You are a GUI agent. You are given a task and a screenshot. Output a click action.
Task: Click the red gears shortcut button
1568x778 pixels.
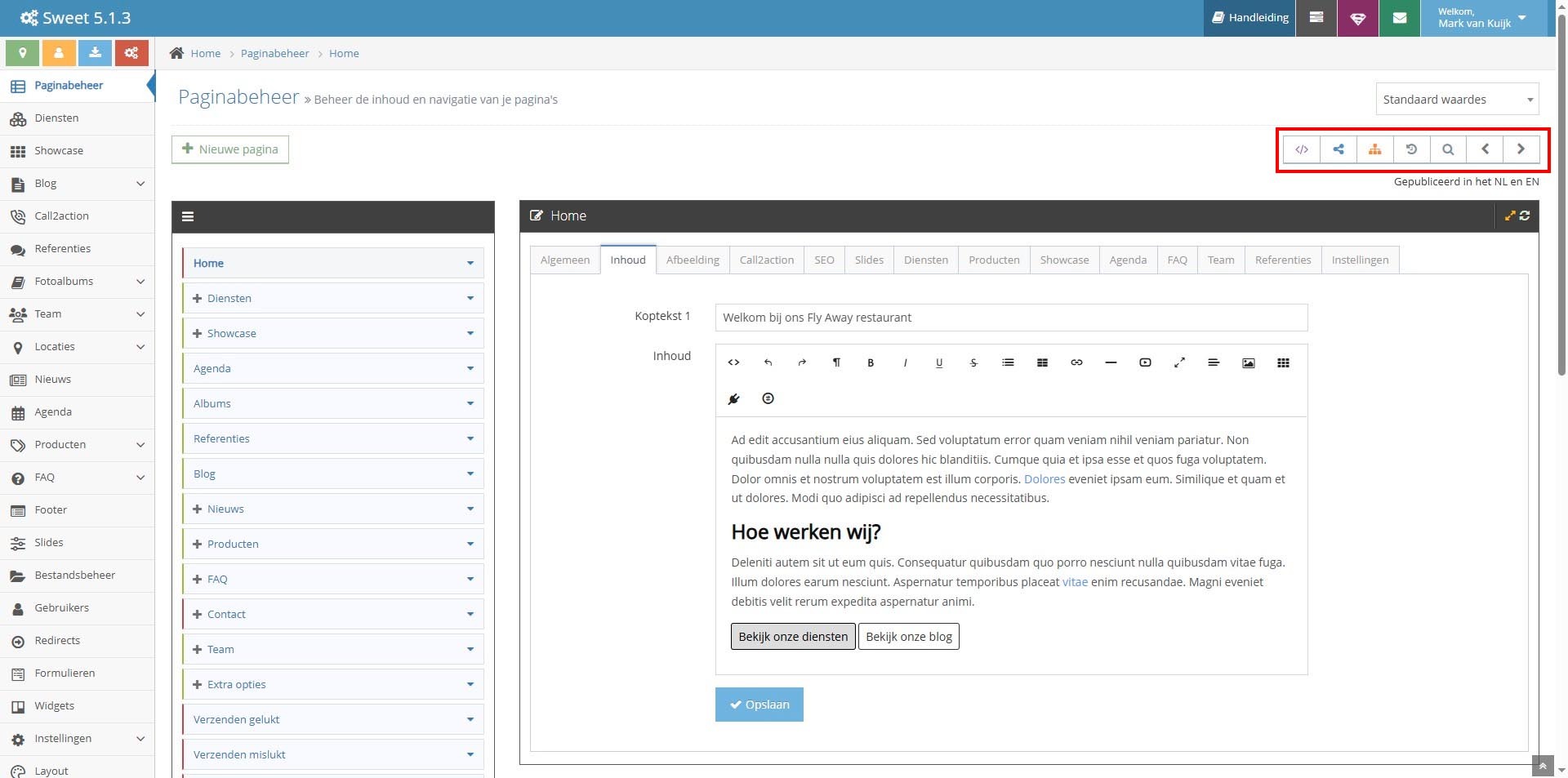tap(131, 53)
